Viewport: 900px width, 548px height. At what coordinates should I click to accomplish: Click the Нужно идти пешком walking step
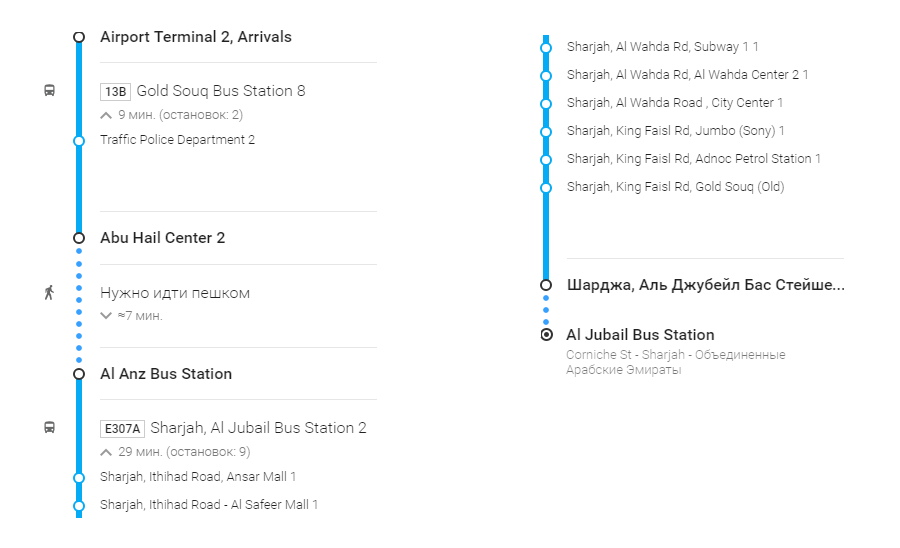(x=175, y=293)
